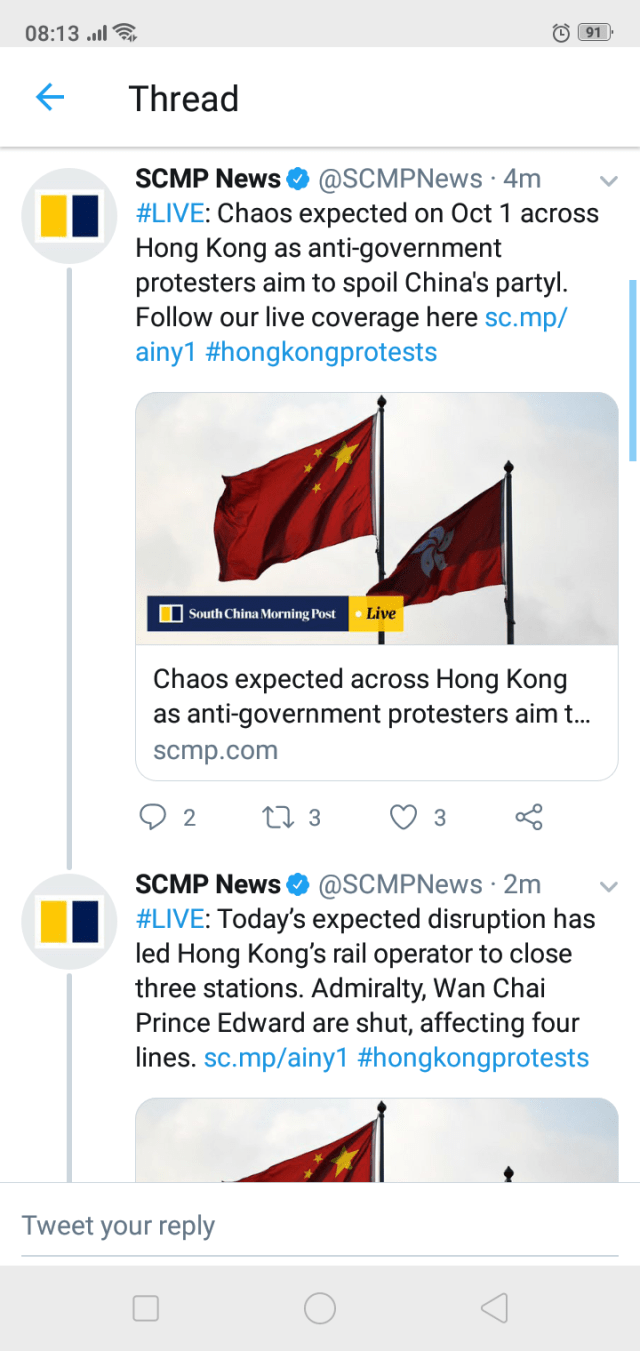This screenshot has height=1351, width=640.
Task: Expand options chevron on second tweet
Action: [608, 886]
